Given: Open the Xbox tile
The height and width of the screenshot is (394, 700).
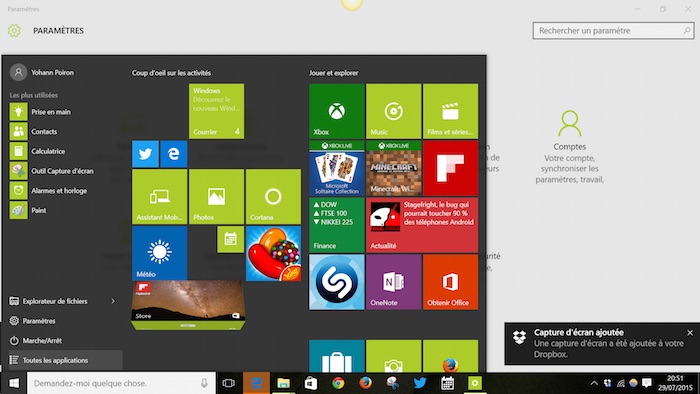Looking at the screenshot, I should point(337,111).
